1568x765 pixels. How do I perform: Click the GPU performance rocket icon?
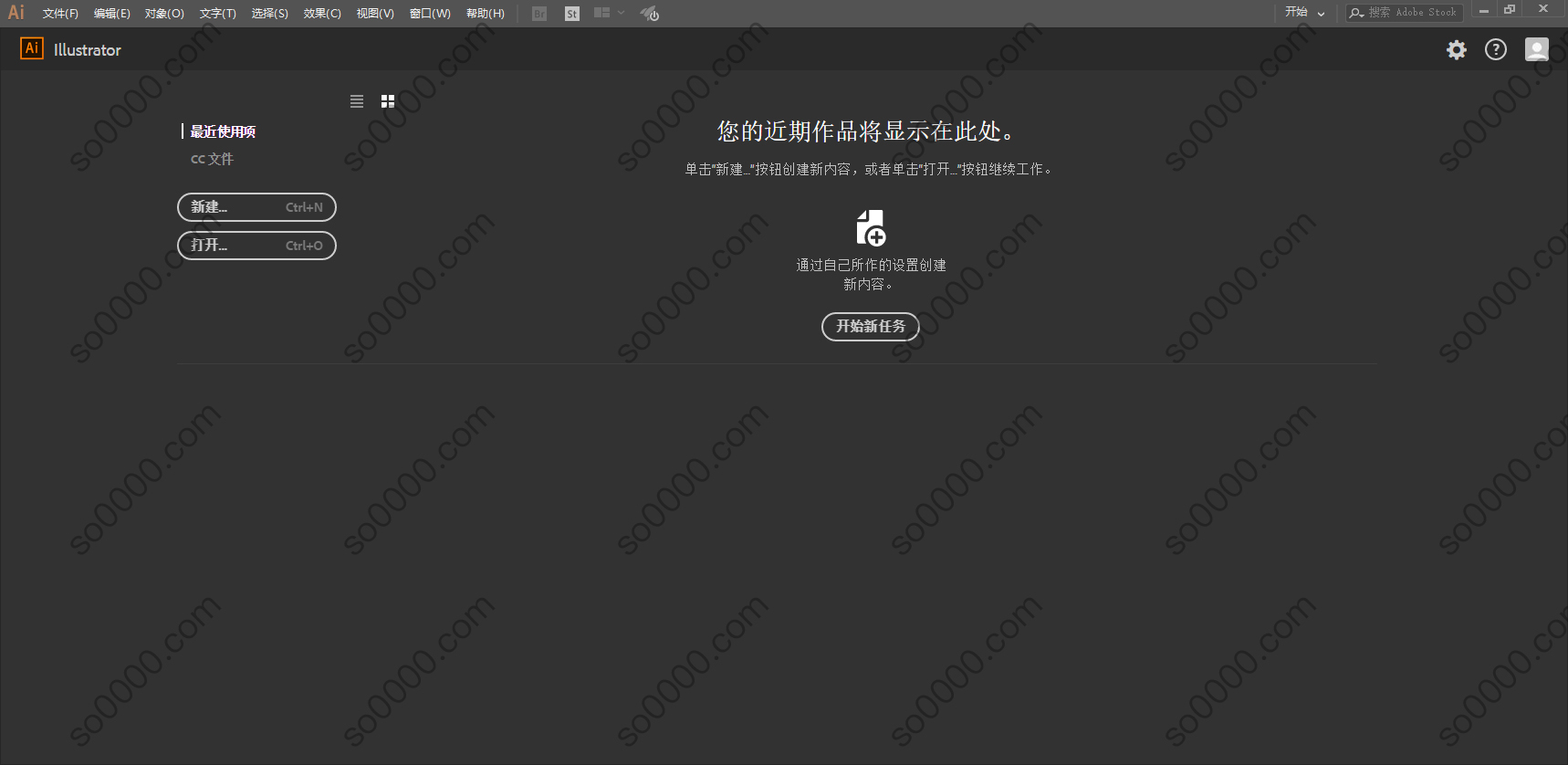click(x=649, y=14)
